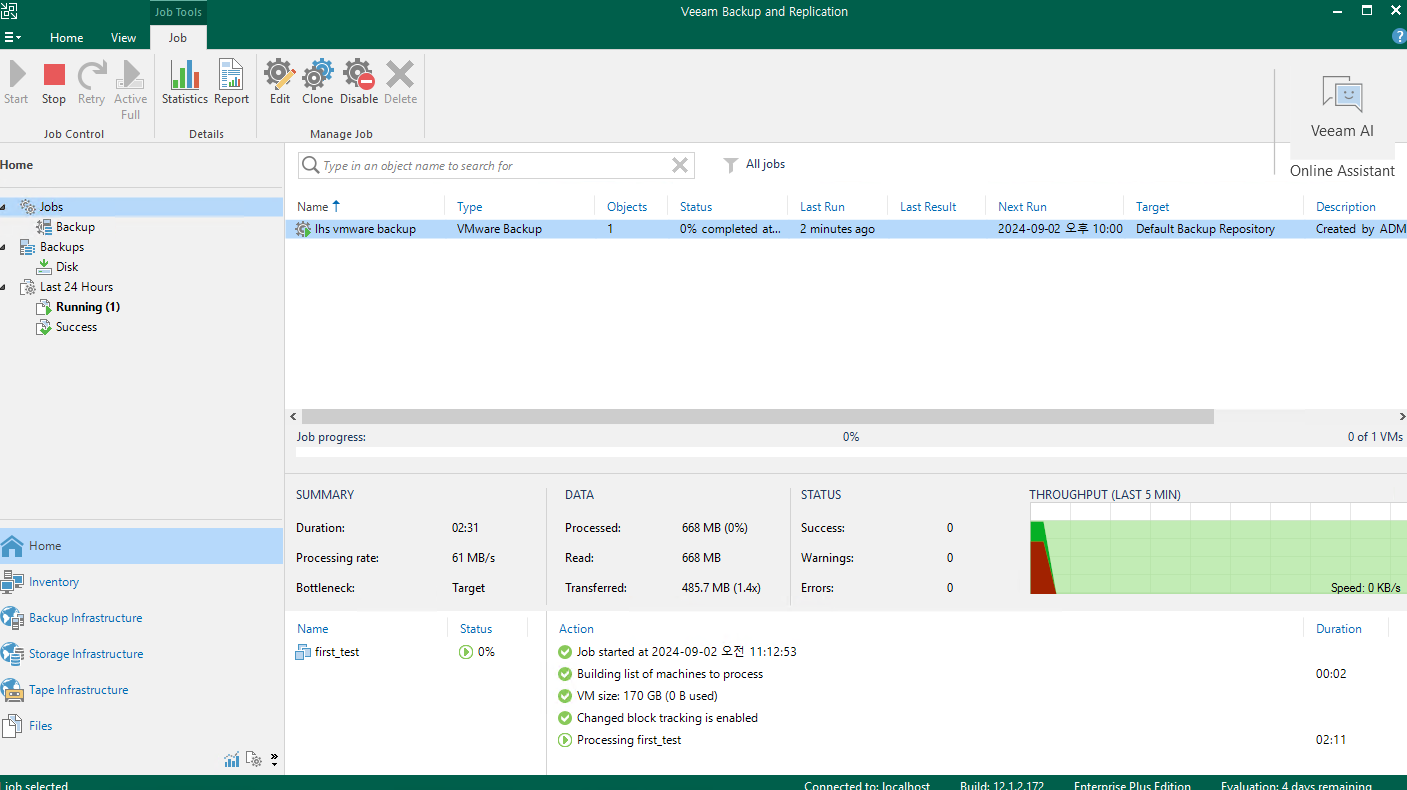Screen dimensions: 1407x790
Task: Click the Start job icon
Action: (x=16, y=82)
